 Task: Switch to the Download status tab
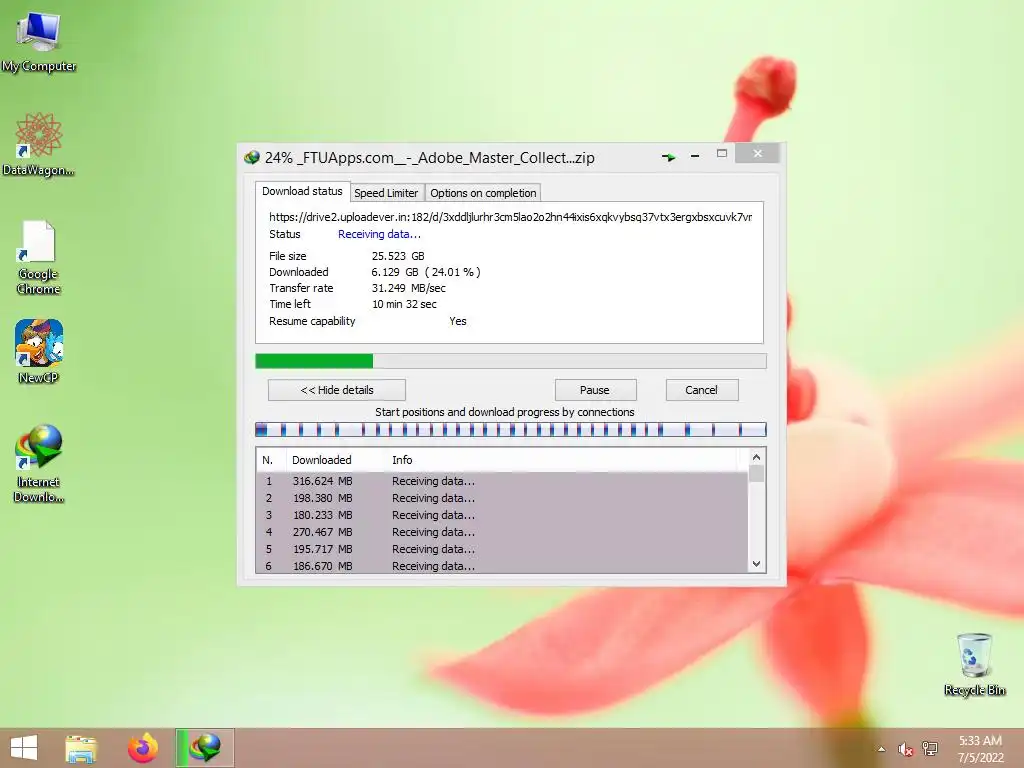pyautogui.click(x=302, y=191)
